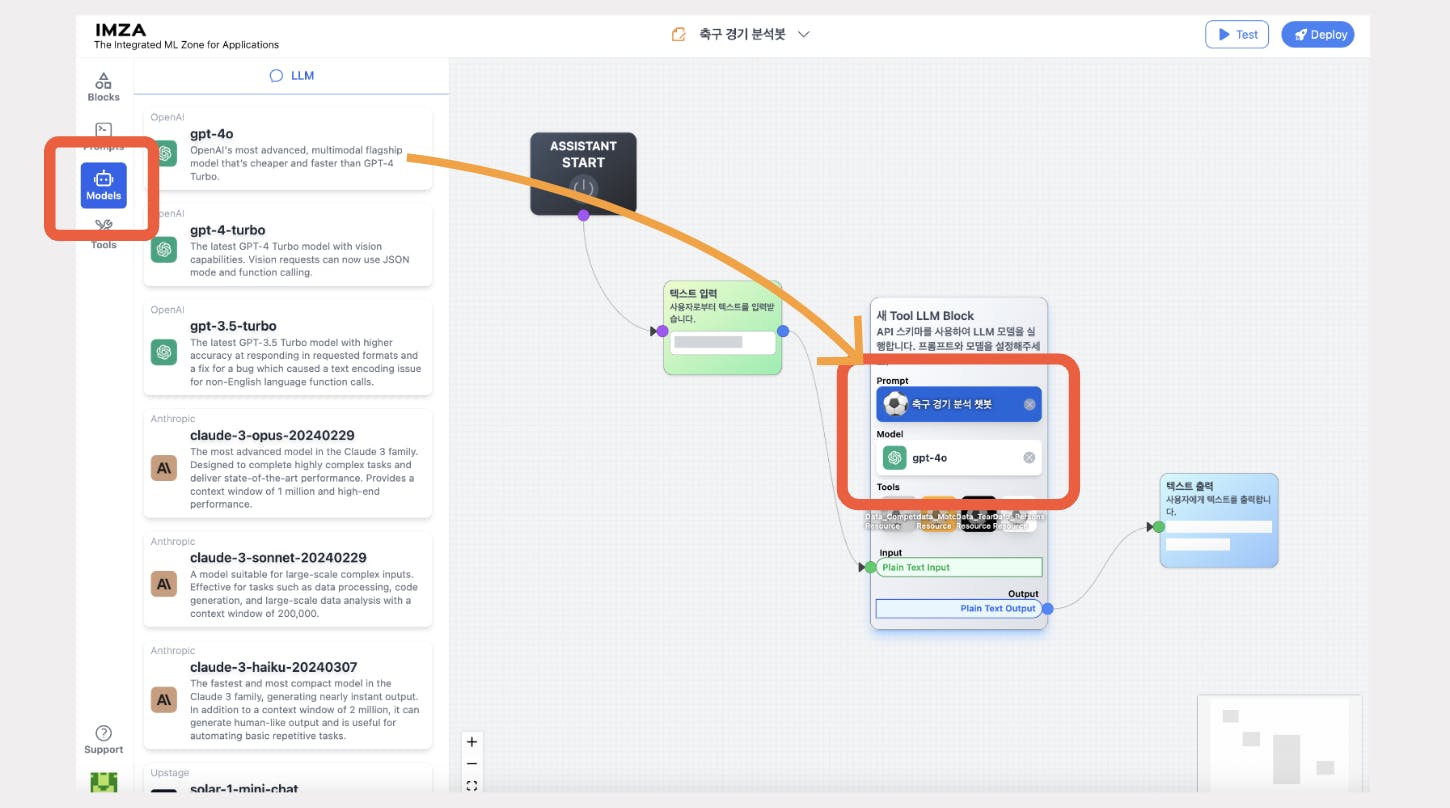This screenshot has width=1450, height=808.
Task: Select the 텍스트 입력 block title
Action: click(x=694, y=293)
